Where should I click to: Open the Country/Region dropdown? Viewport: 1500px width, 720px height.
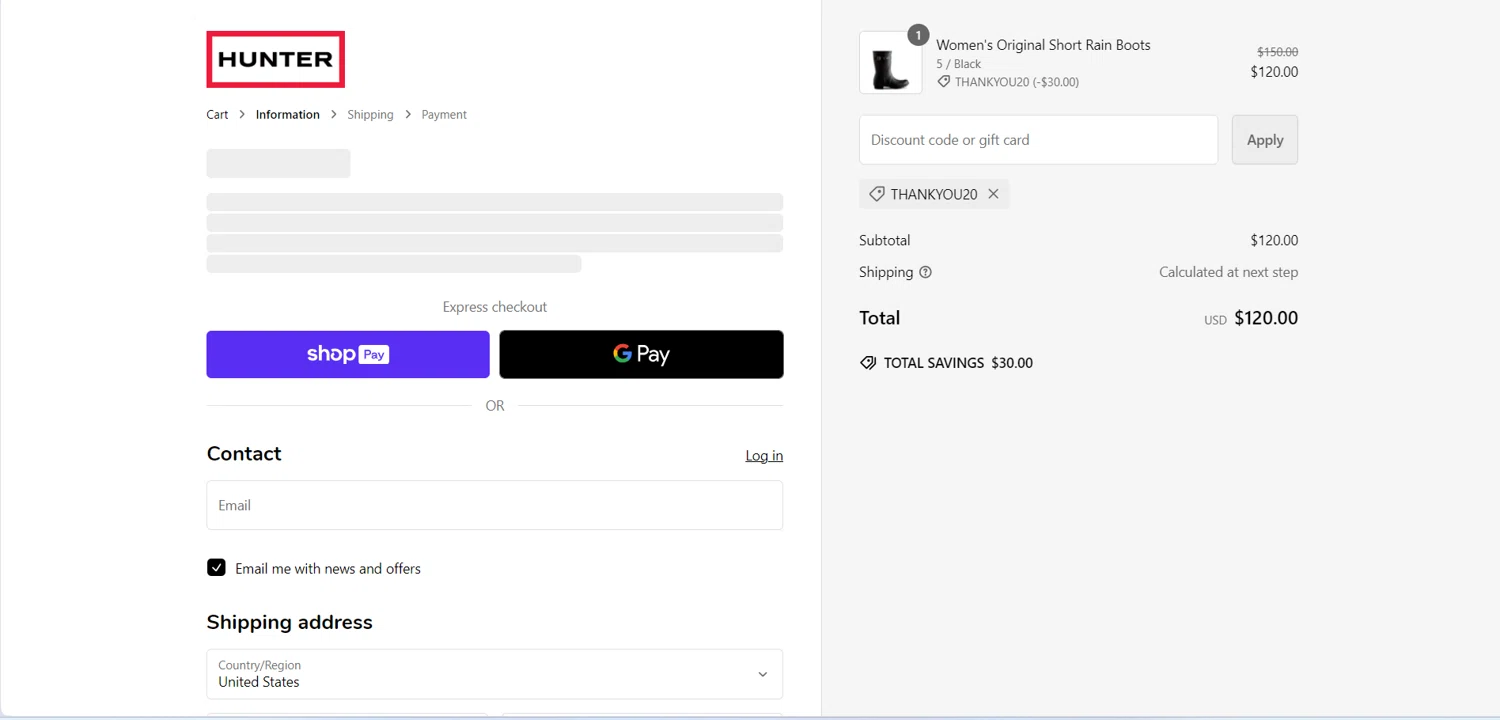pos(495,674)
